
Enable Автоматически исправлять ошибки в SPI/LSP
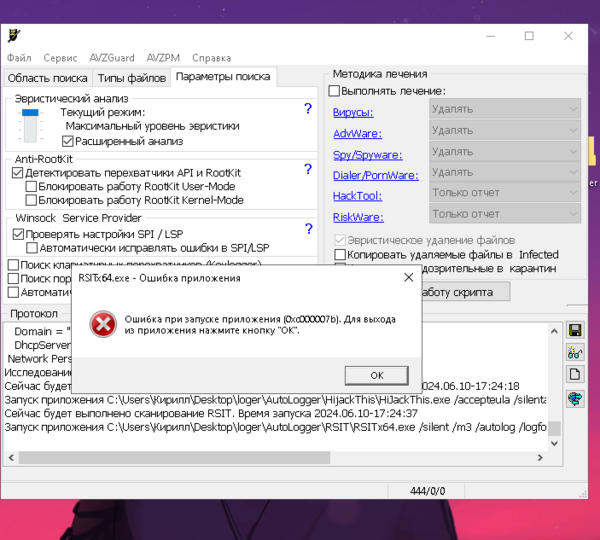(x=32, y=248)
